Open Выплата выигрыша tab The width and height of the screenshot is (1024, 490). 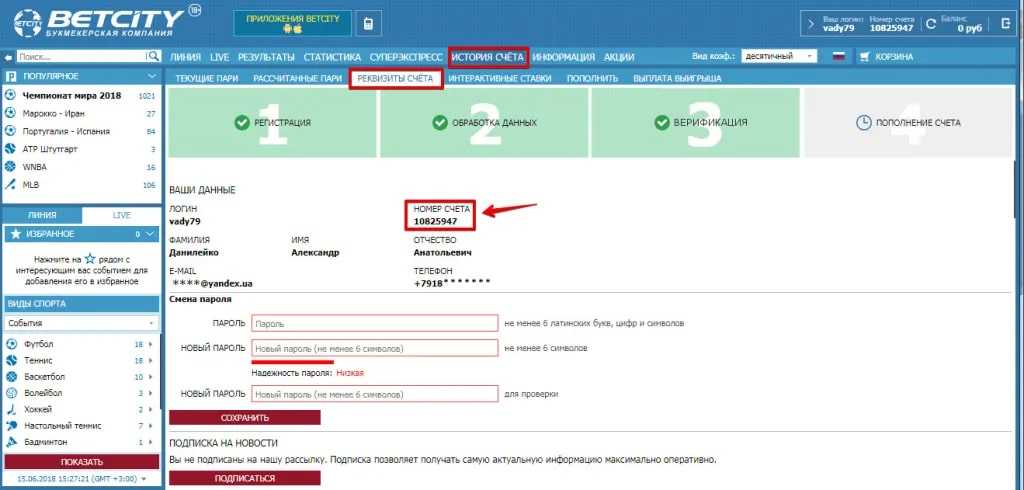coord(677,78)
